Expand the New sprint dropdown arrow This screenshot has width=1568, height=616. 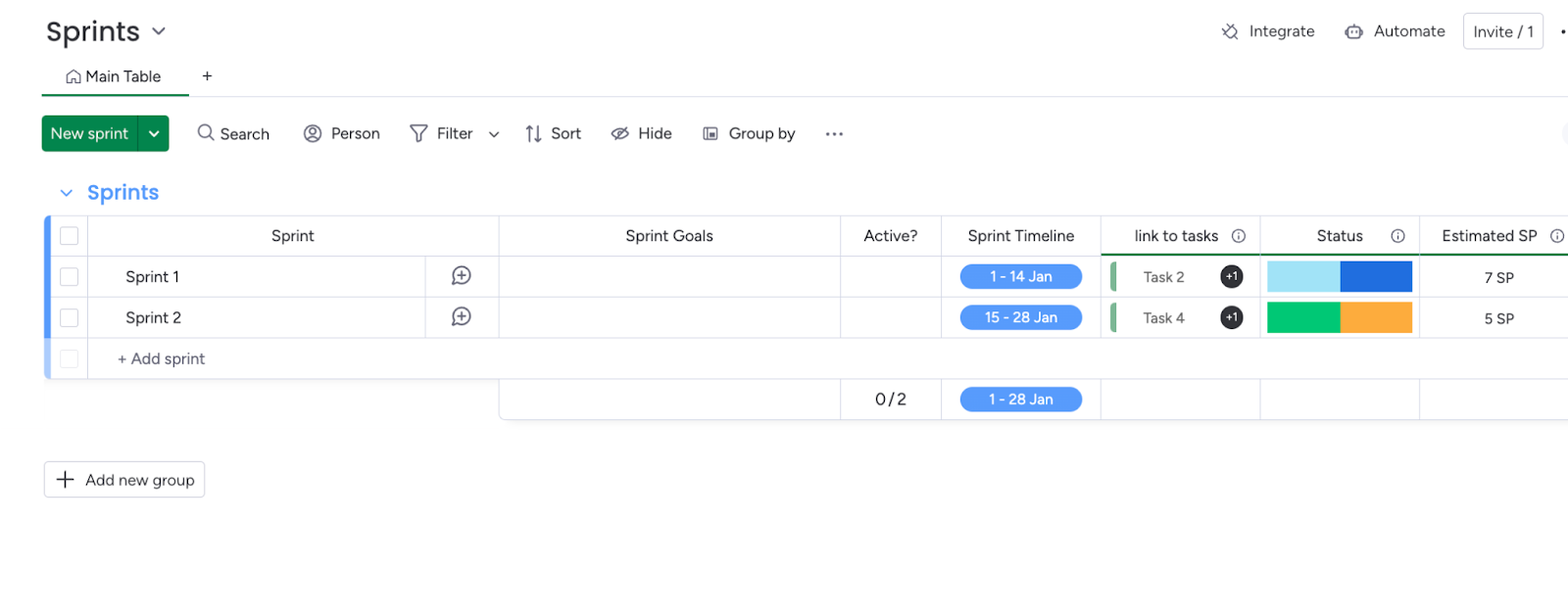pyautogui.click(x=154, y=133)
